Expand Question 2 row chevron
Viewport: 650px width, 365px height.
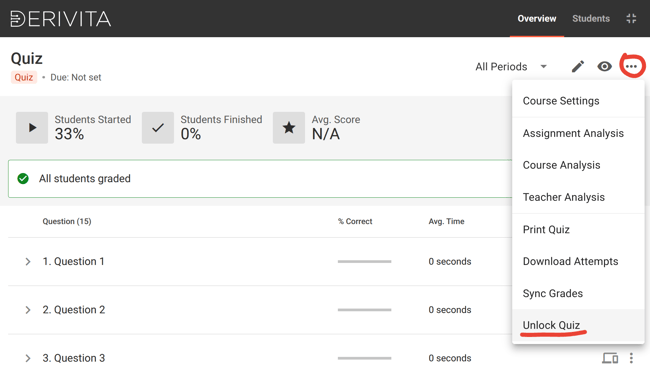tap(28, 310)
